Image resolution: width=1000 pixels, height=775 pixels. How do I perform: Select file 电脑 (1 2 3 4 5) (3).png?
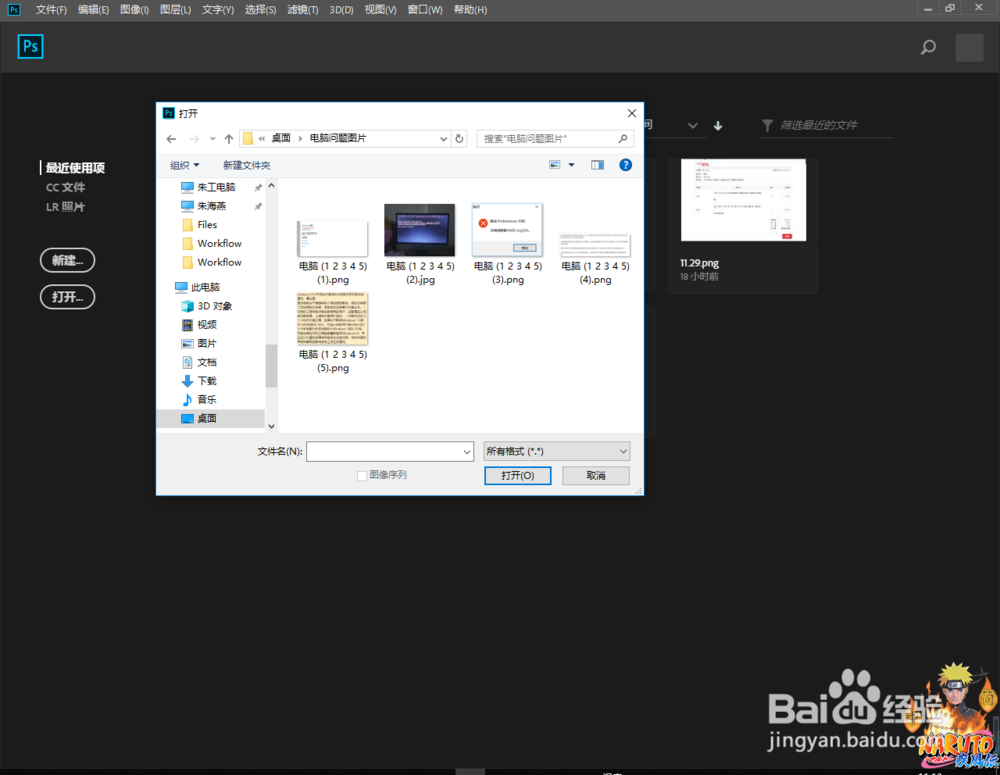[x=508, y=244]
